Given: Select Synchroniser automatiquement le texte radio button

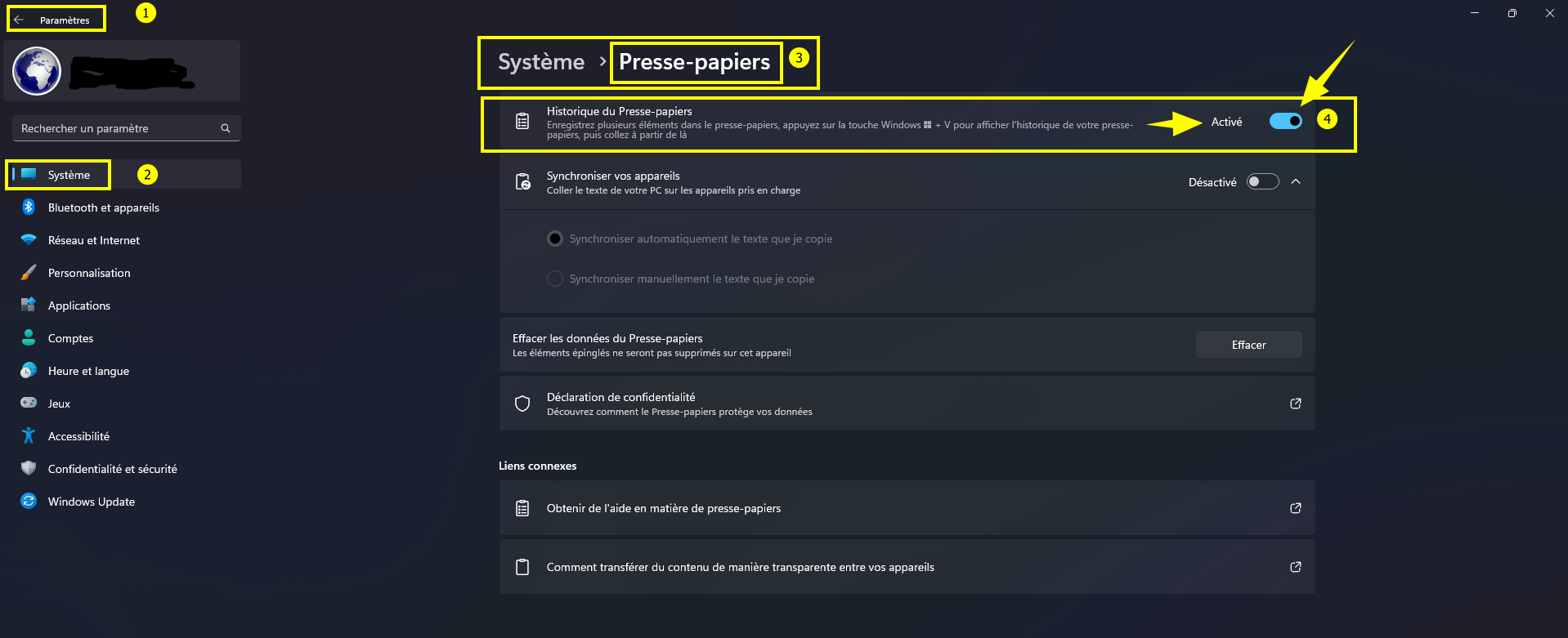Looking at the screenshot, I should tap(555, 239).
